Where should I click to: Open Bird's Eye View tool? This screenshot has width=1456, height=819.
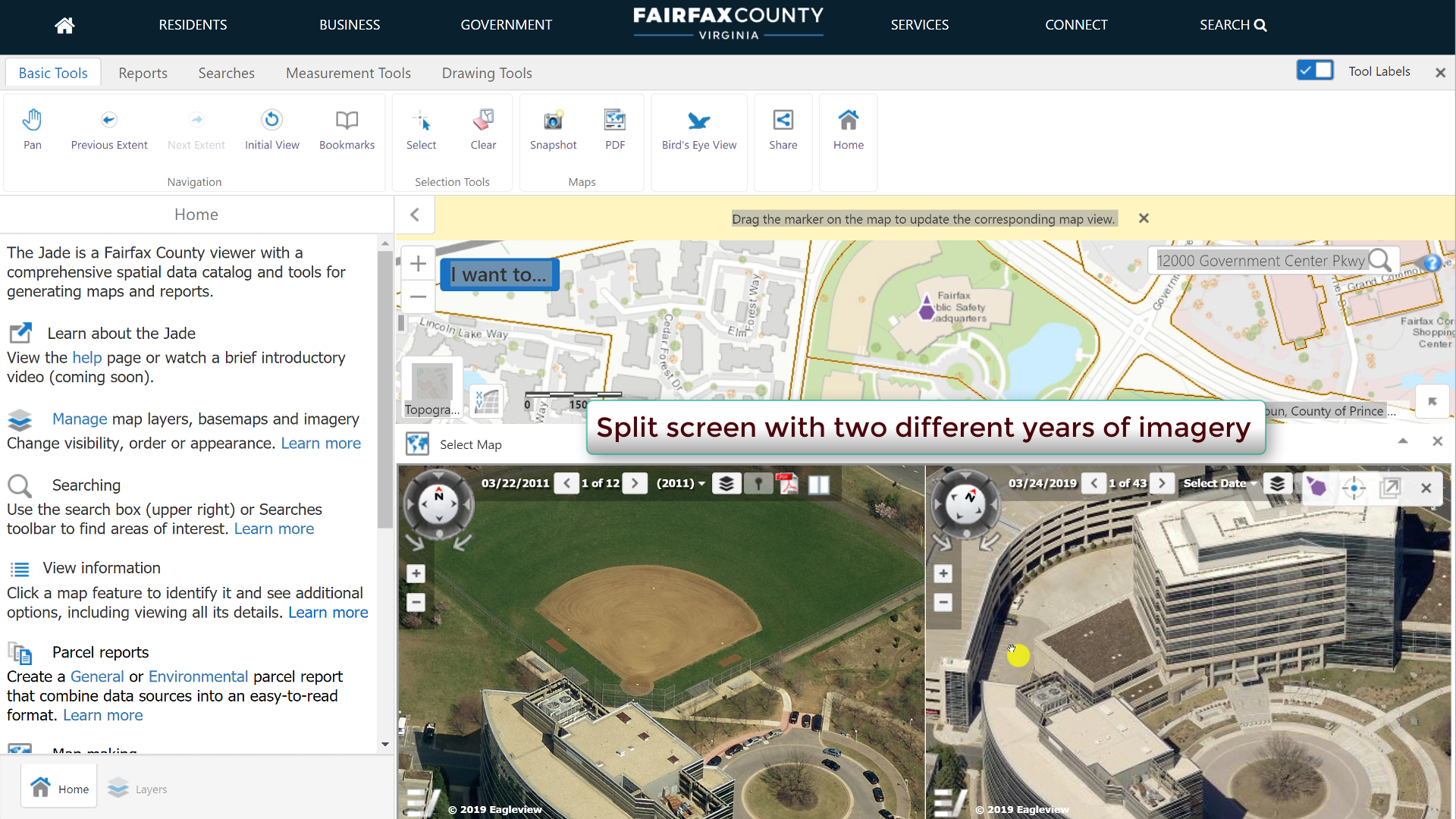coord(698,130)
